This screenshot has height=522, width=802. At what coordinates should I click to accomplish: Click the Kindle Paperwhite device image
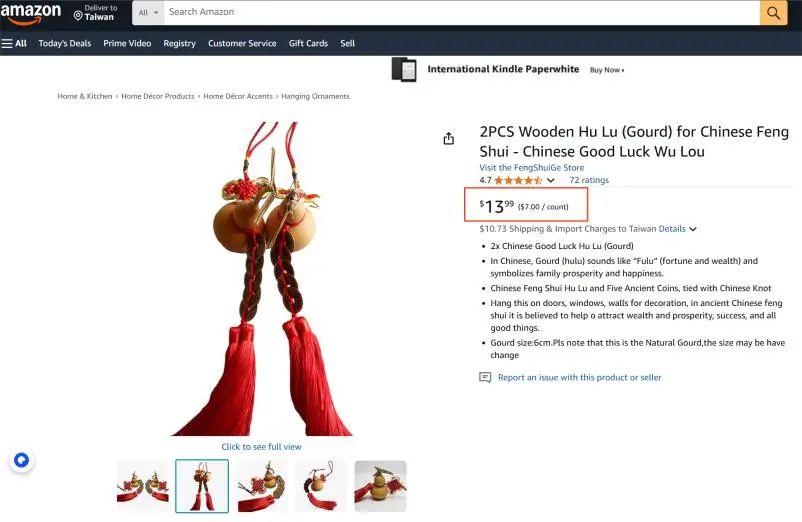(x=404, y=70)
